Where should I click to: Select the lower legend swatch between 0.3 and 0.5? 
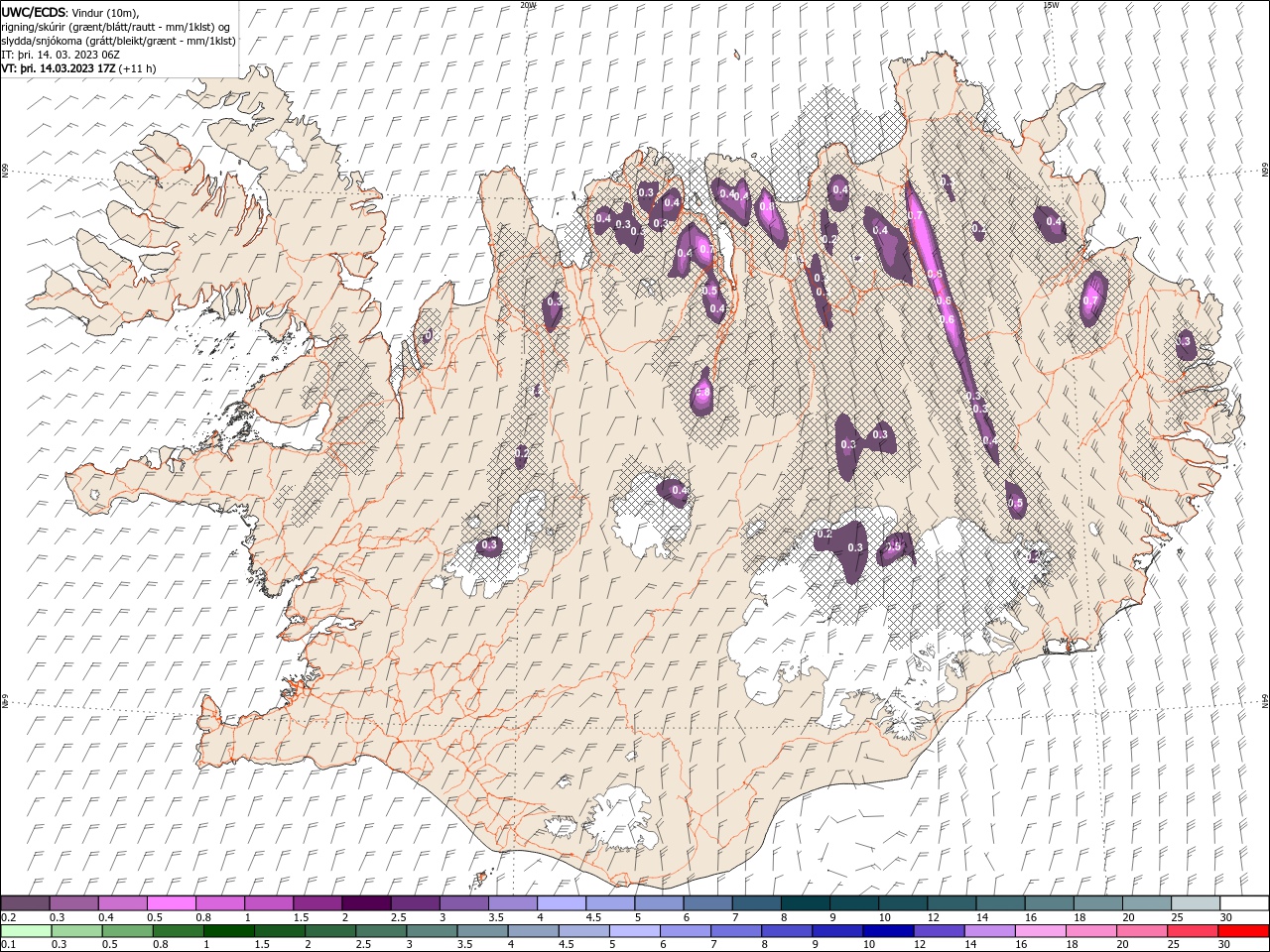[x=76, y=931]
